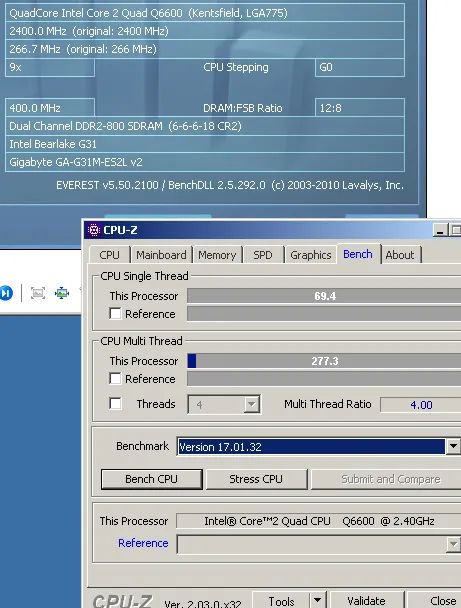Screen dimensions: 461x608
Task: Open the Reference processor dropdown
Action: 453,544
